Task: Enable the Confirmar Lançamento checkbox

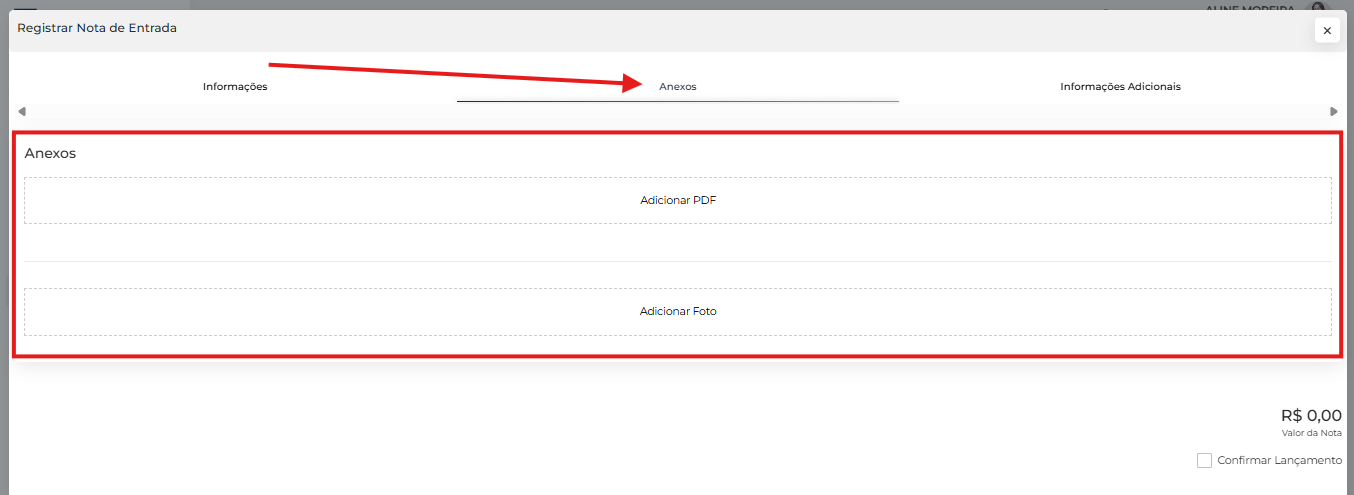Action: coord(1204,461)
